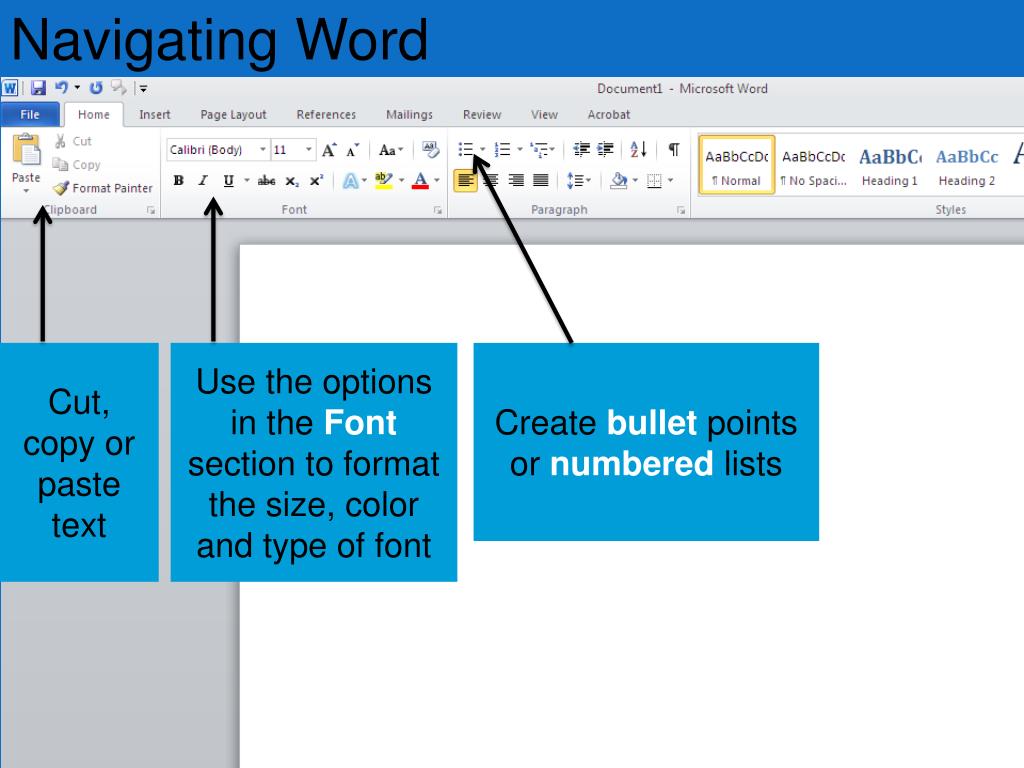This screenshot has height=768, width=1024.
Task: Click the Borders grid icon
Action: coord(654,181)
